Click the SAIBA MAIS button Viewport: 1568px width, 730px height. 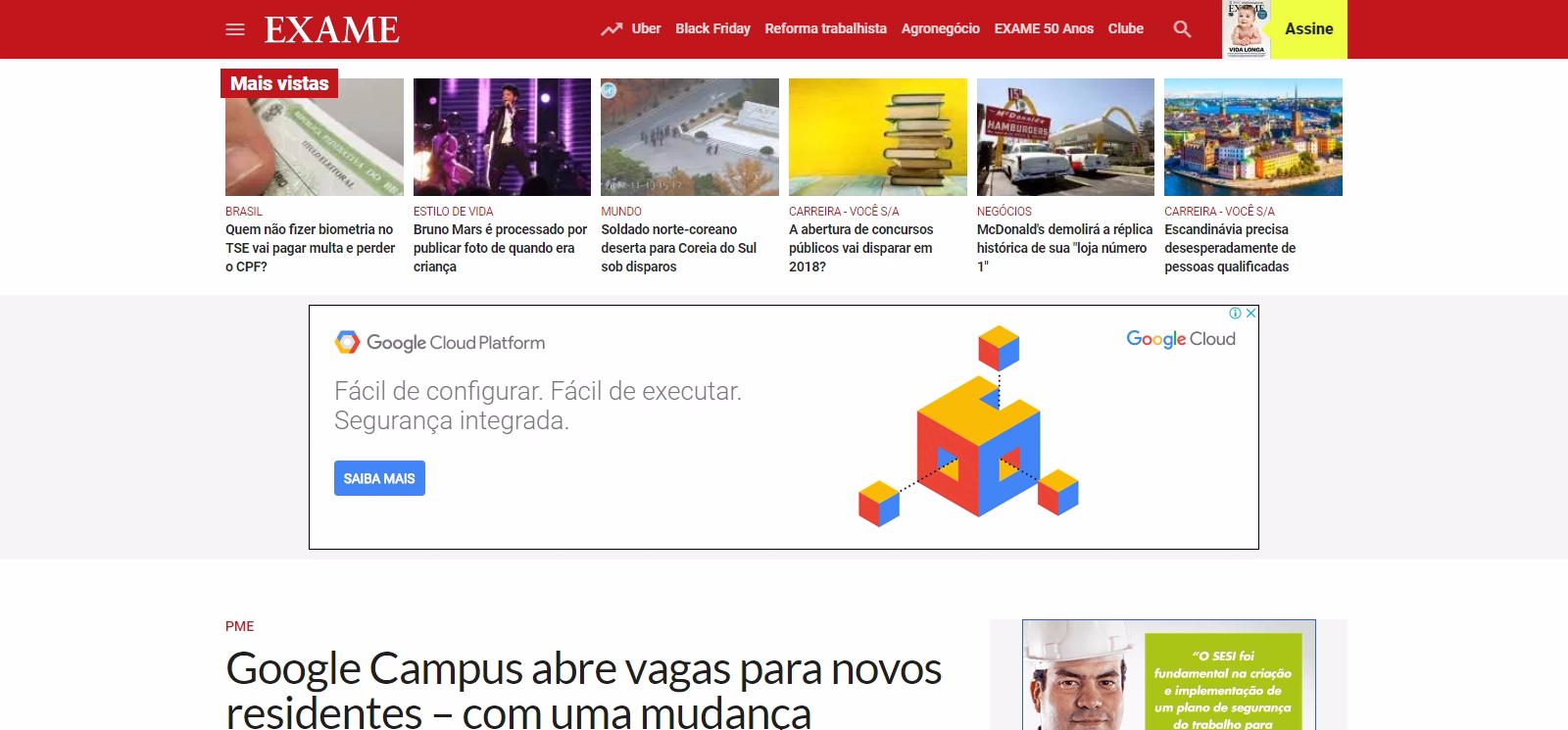point(379,478)
